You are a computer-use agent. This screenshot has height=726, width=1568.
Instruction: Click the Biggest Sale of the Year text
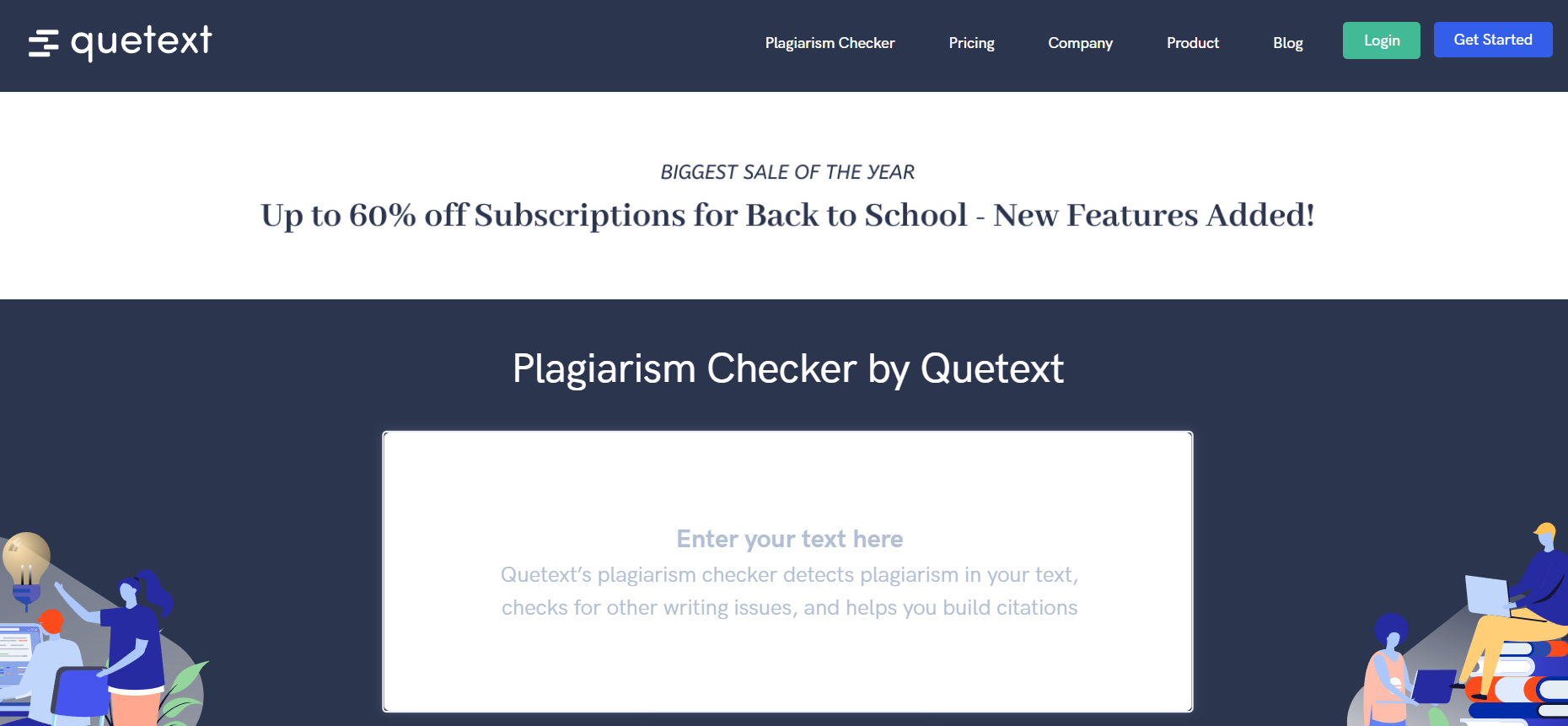click(787, 172)
